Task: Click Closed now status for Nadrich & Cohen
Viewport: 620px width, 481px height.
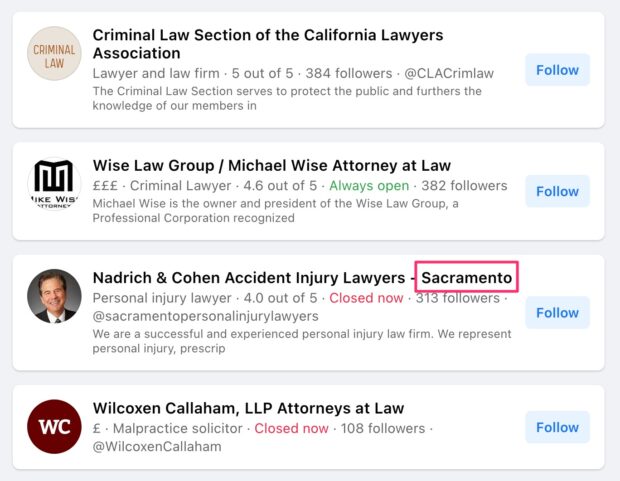Action: (x=366, y=298)
